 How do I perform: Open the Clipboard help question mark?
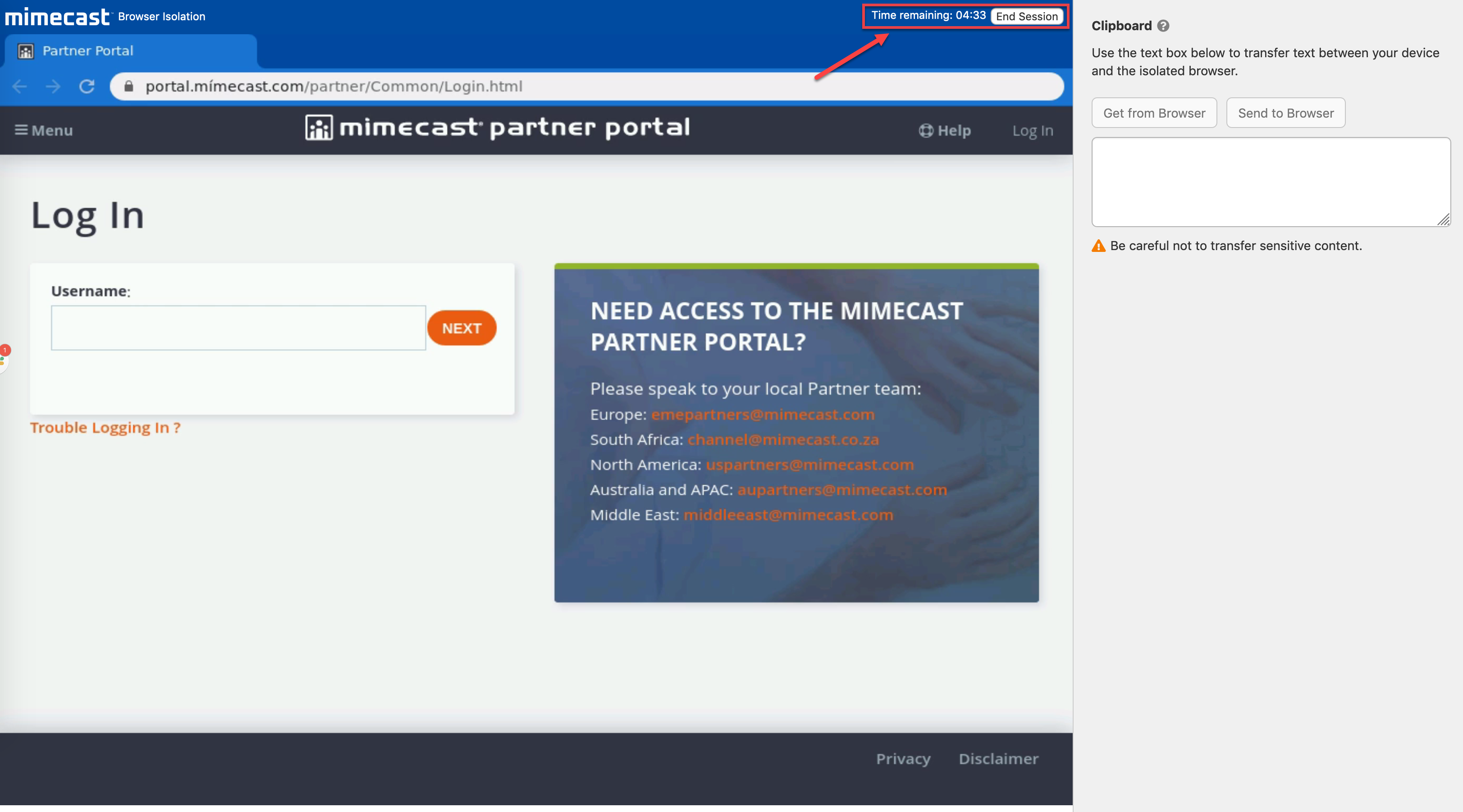(x=1163, y=26)
